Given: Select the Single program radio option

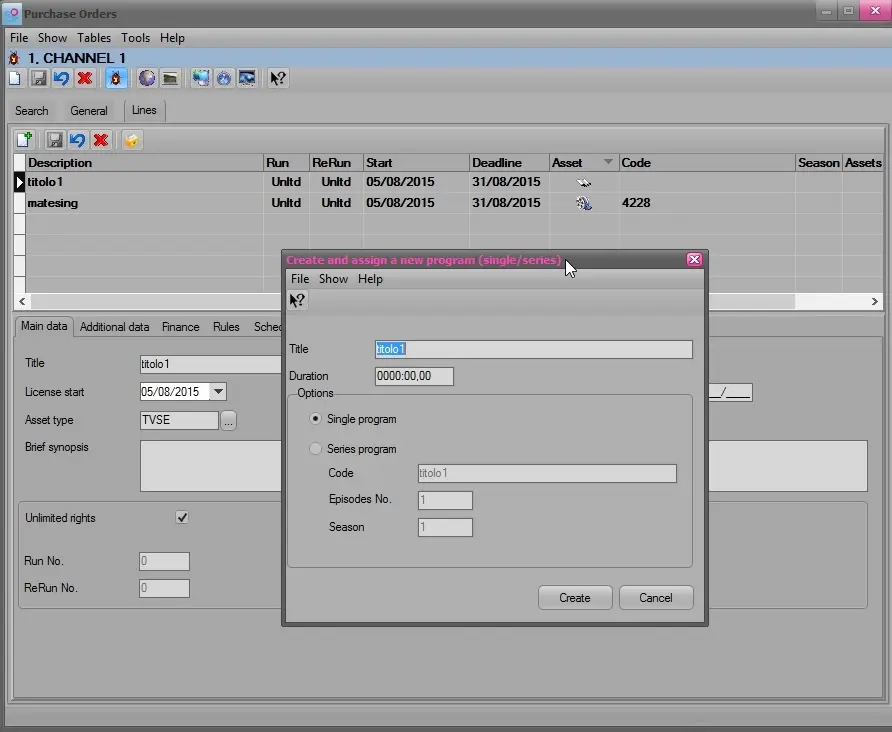Looking at the screenshot, I should [x=316, y=419].
